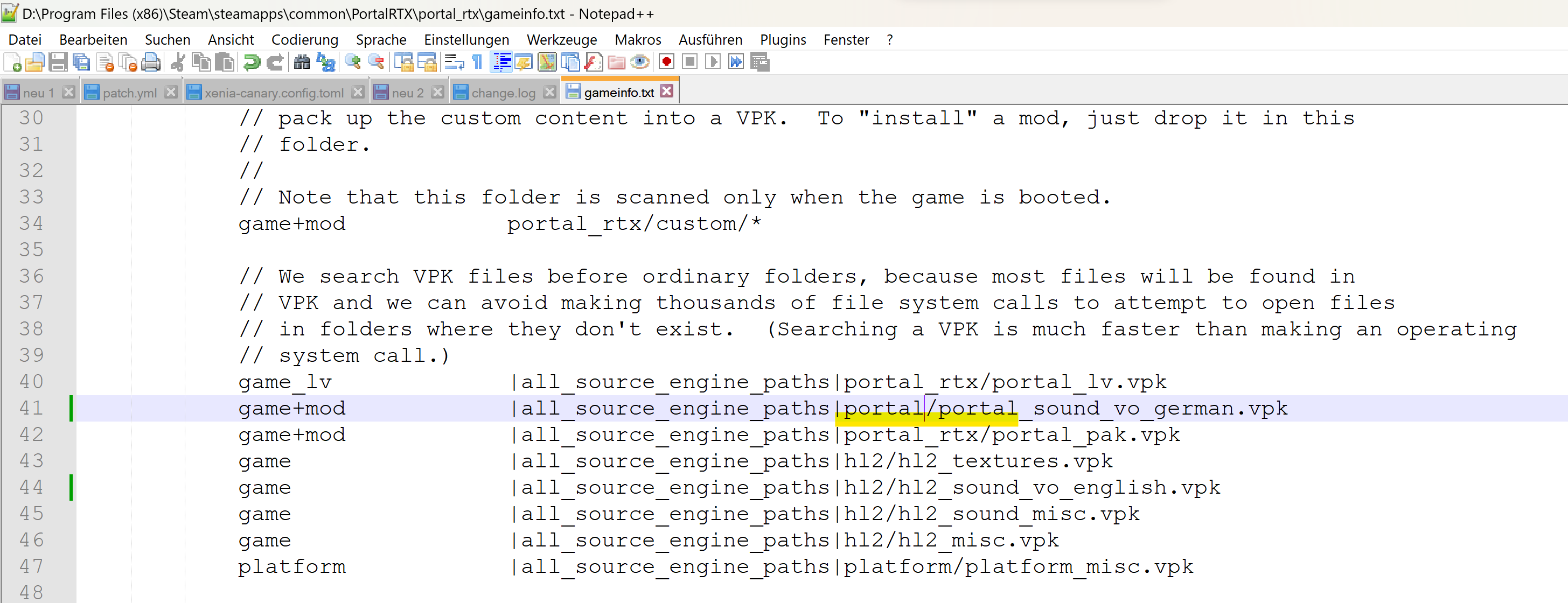Switch to the xenia-canary.config.toml tab
This screenshot has height=603, width=1568.
(x=273, y=93)
